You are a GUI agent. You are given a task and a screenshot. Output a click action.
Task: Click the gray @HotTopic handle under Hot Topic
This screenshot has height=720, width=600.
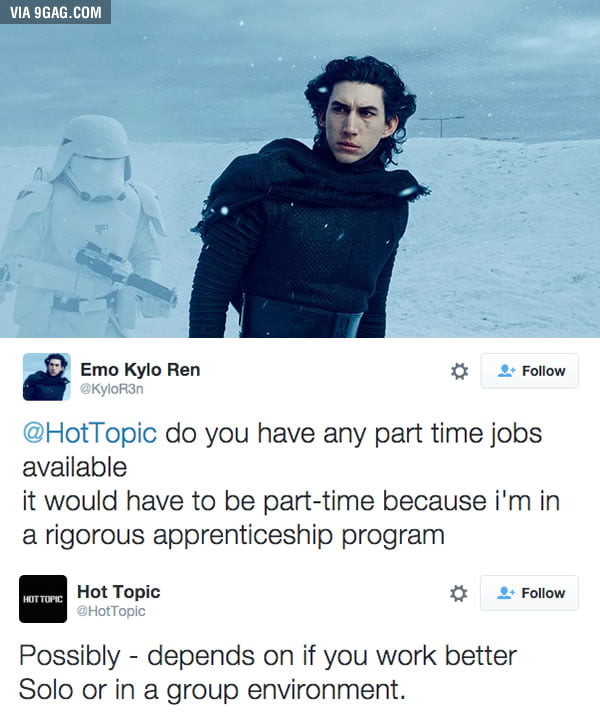(x=111, y=611)
